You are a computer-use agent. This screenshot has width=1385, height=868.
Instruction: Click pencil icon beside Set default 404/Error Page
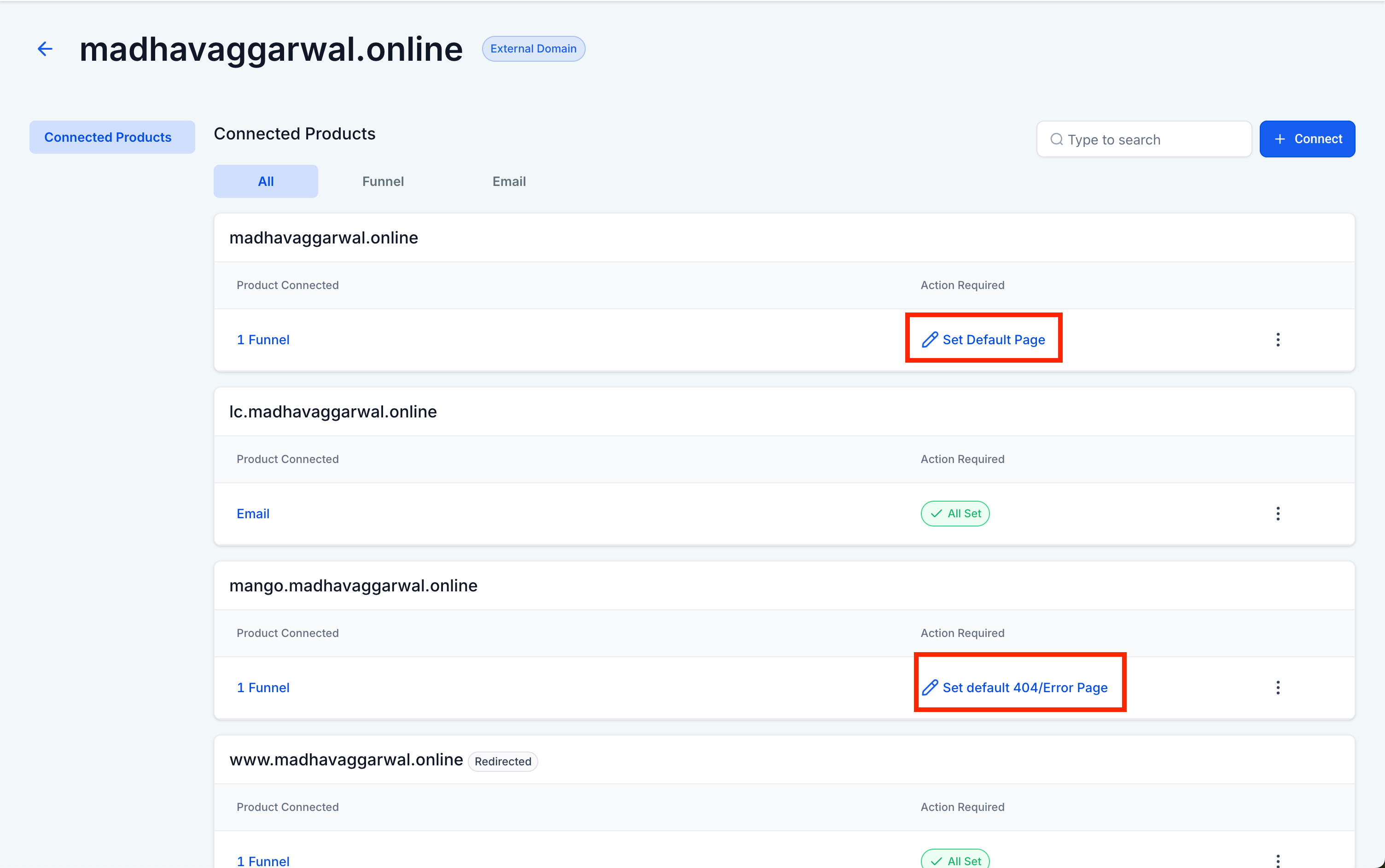(x=930, y=688)
